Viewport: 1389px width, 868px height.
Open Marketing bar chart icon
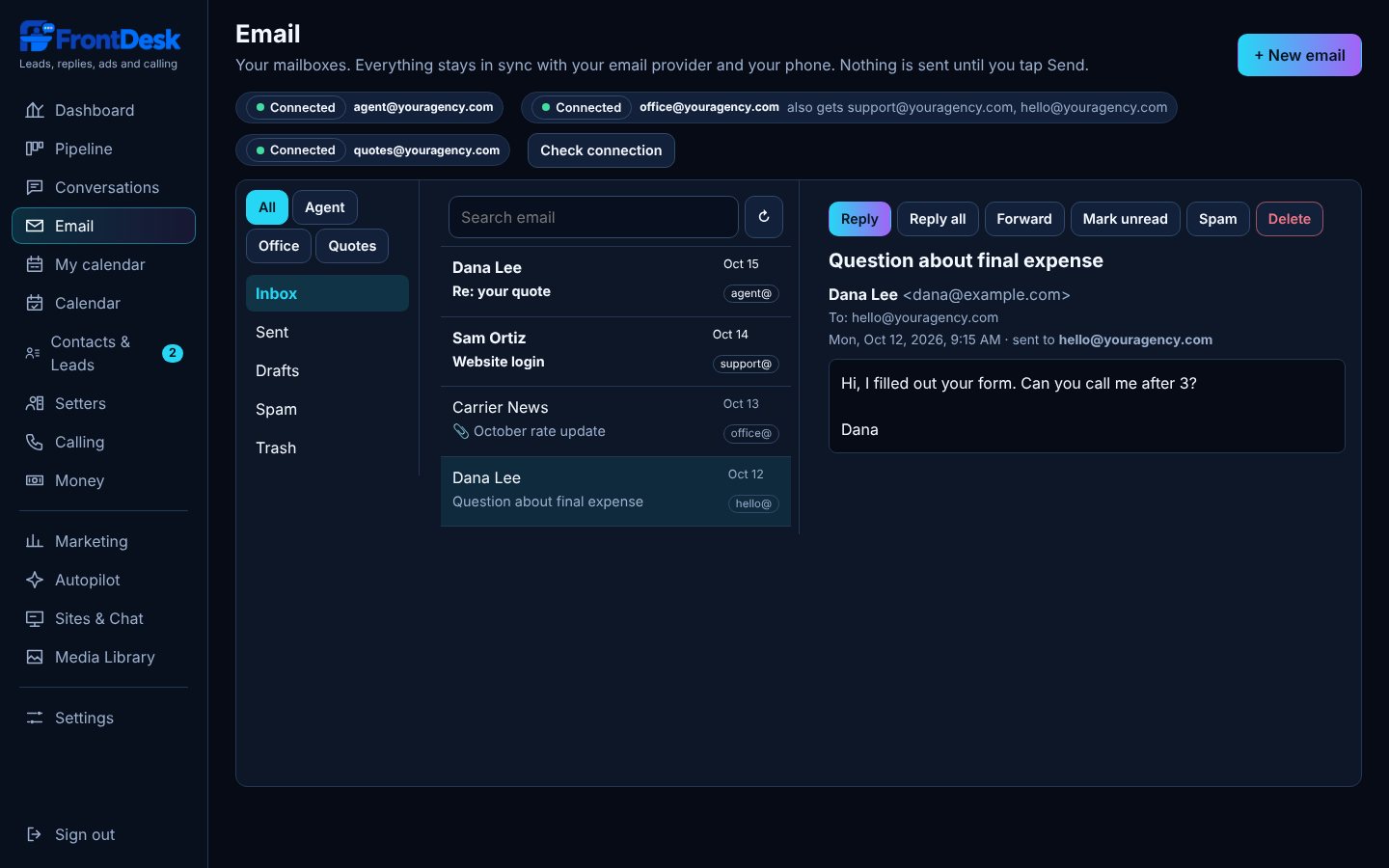(35, 541)
